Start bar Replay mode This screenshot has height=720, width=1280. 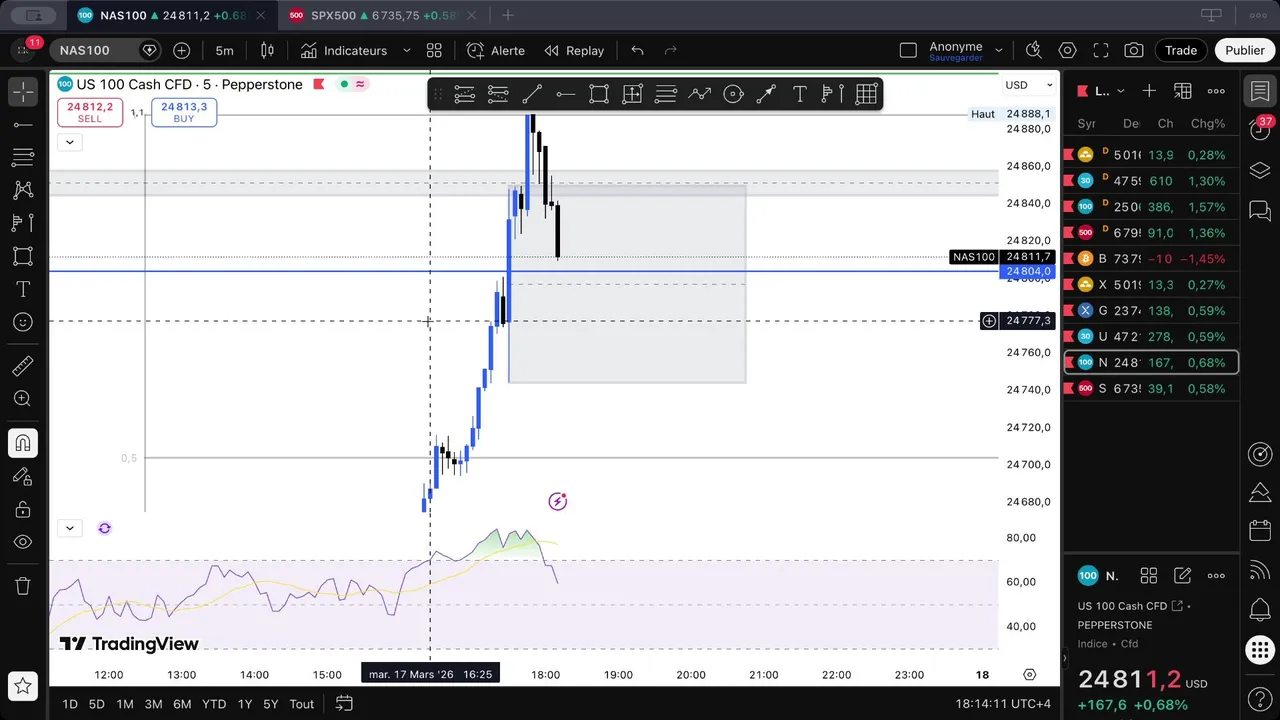click(574, 50)
